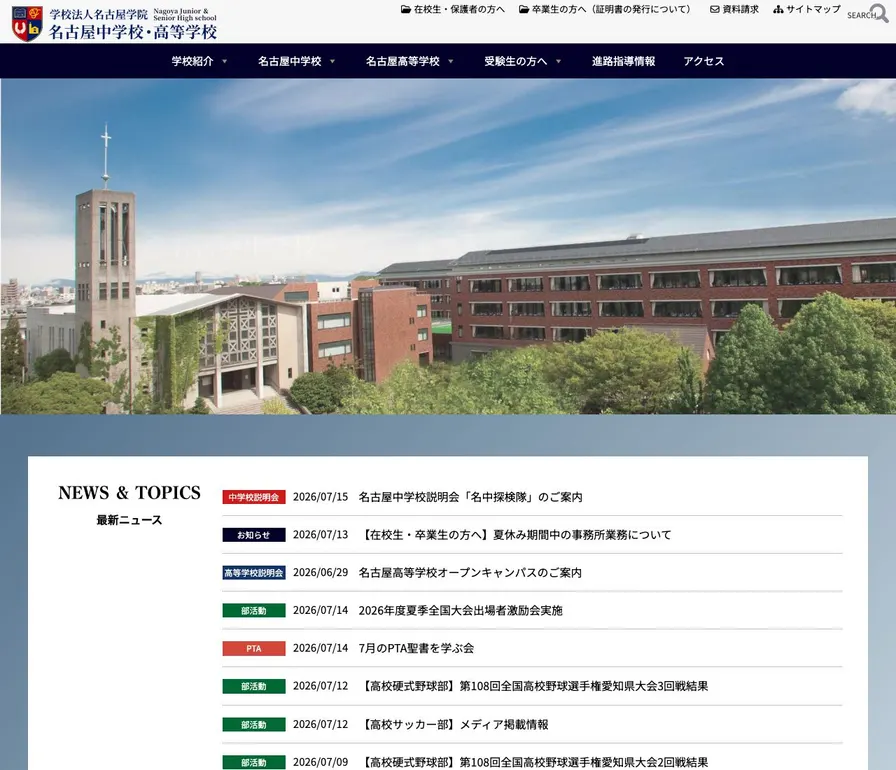Expand the 学校紹介 dropdown arrow
The image size is (896, 770).
(224, 61)
